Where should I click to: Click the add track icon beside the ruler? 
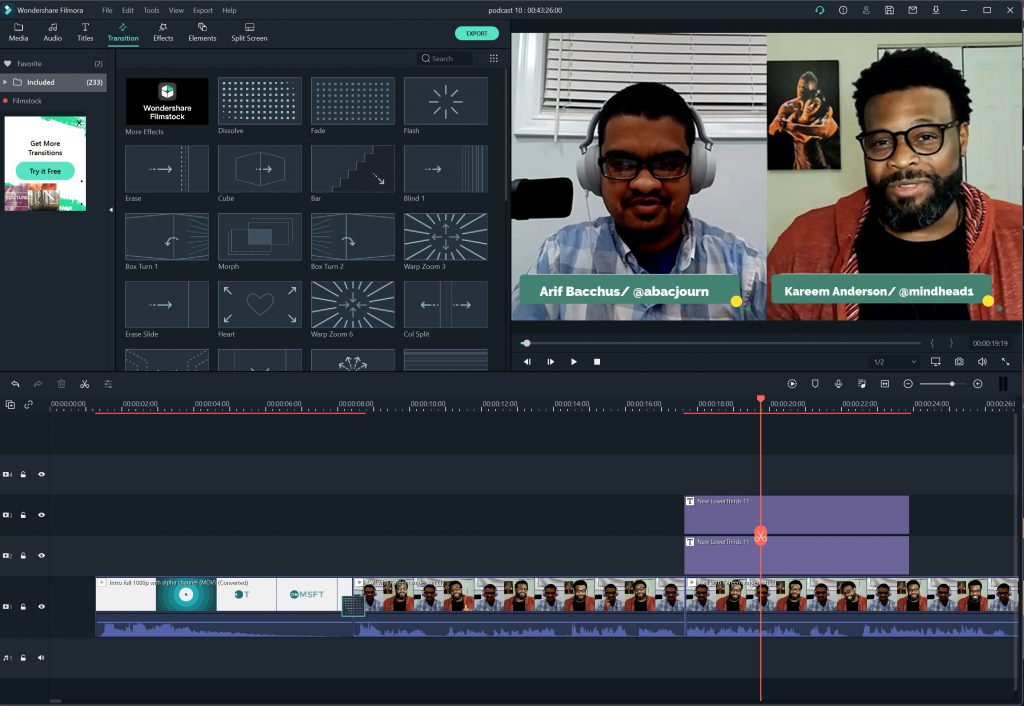click(10, 405)
